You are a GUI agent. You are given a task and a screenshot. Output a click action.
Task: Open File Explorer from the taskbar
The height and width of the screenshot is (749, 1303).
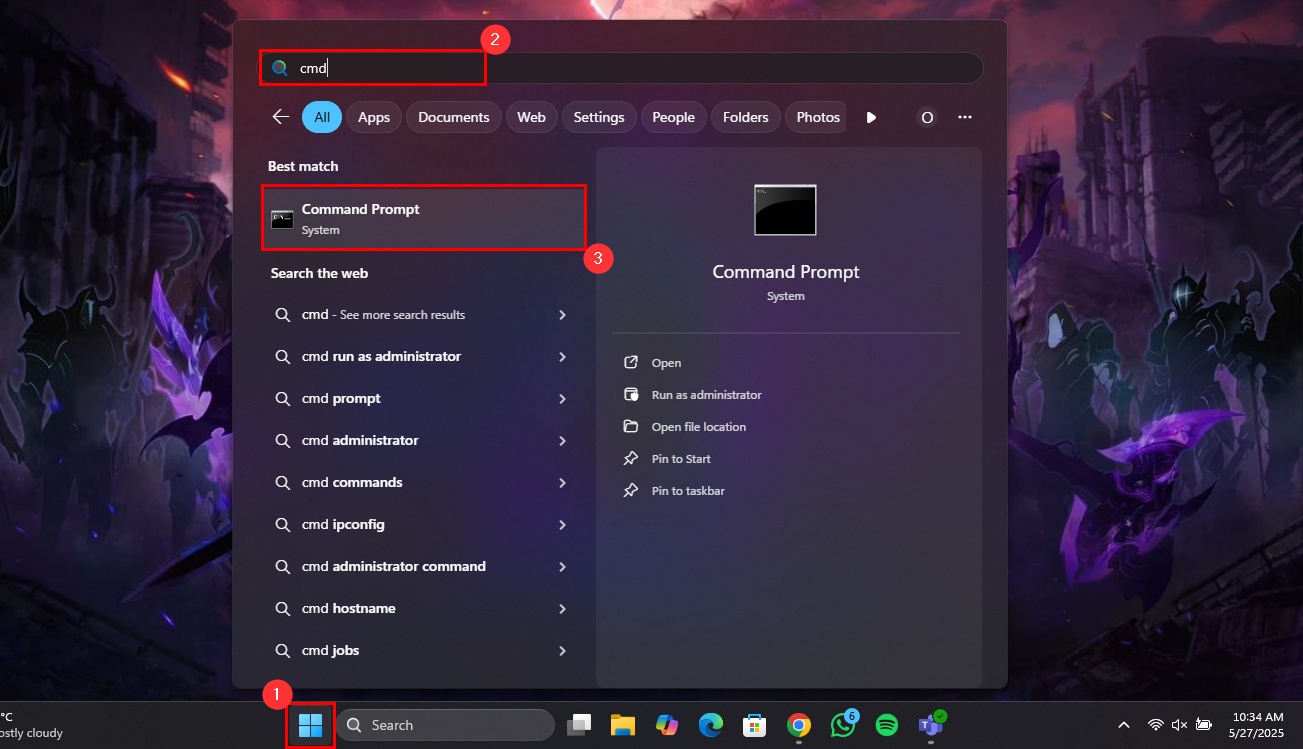[623, 725]
